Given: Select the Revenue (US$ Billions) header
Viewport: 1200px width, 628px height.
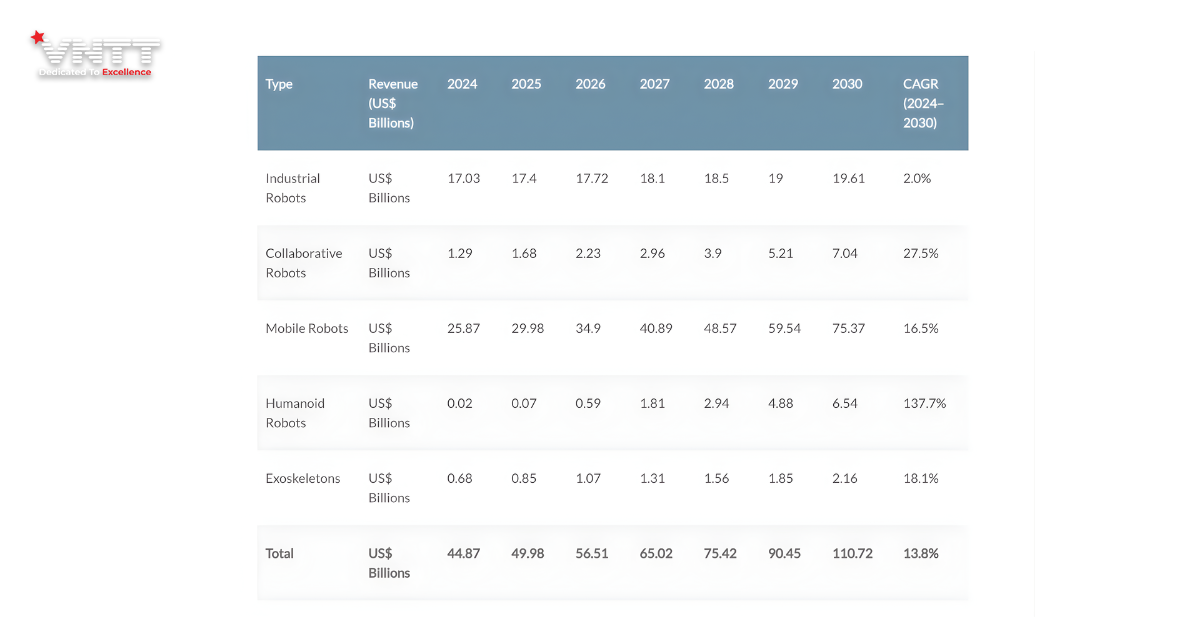Looking at the screenshot, I should pyautogui.click(x=392, y=103).
